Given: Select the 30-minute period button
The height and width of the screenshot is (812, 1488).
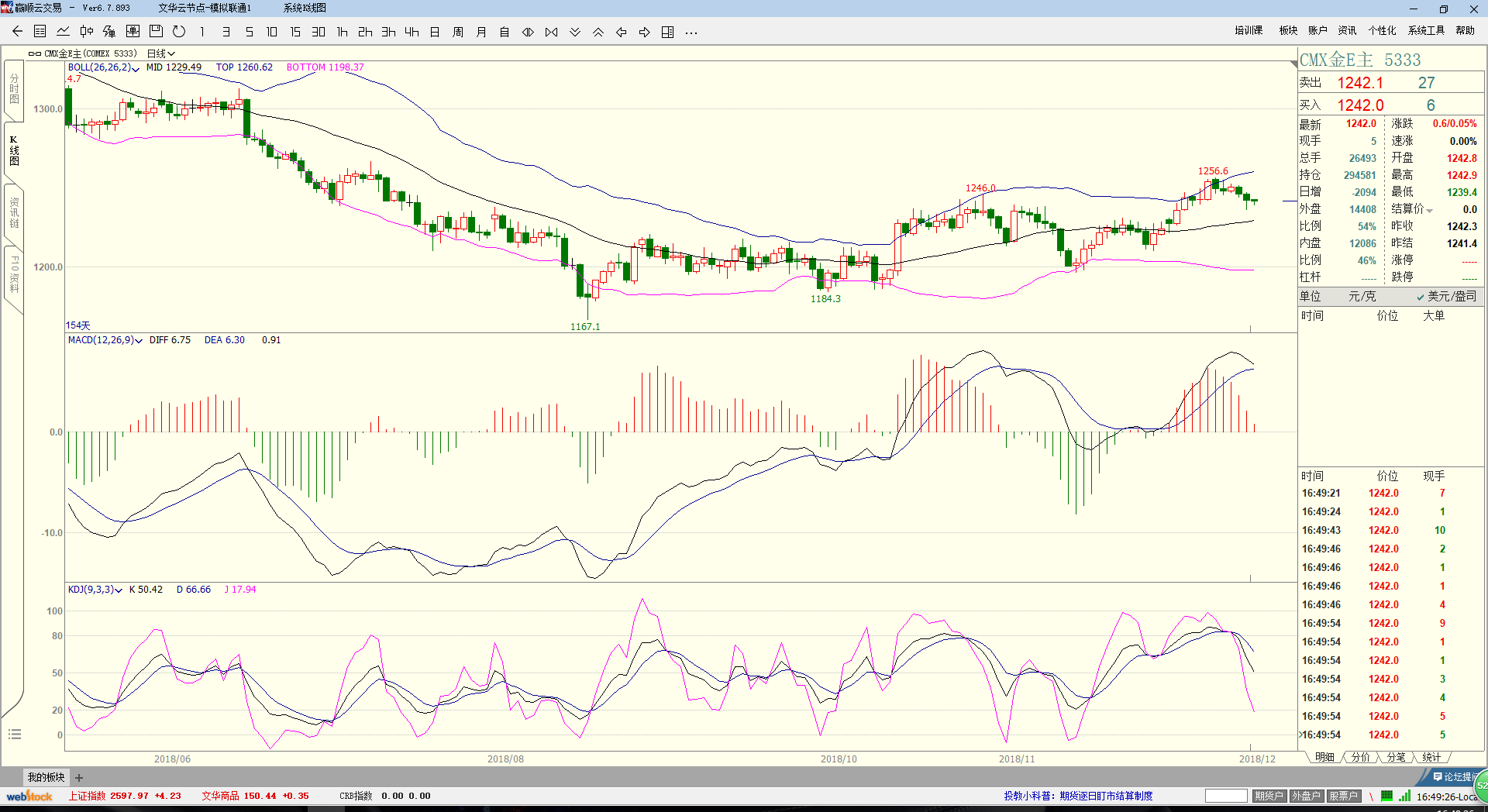Looking at the screenshot, I should click(319, 32).
